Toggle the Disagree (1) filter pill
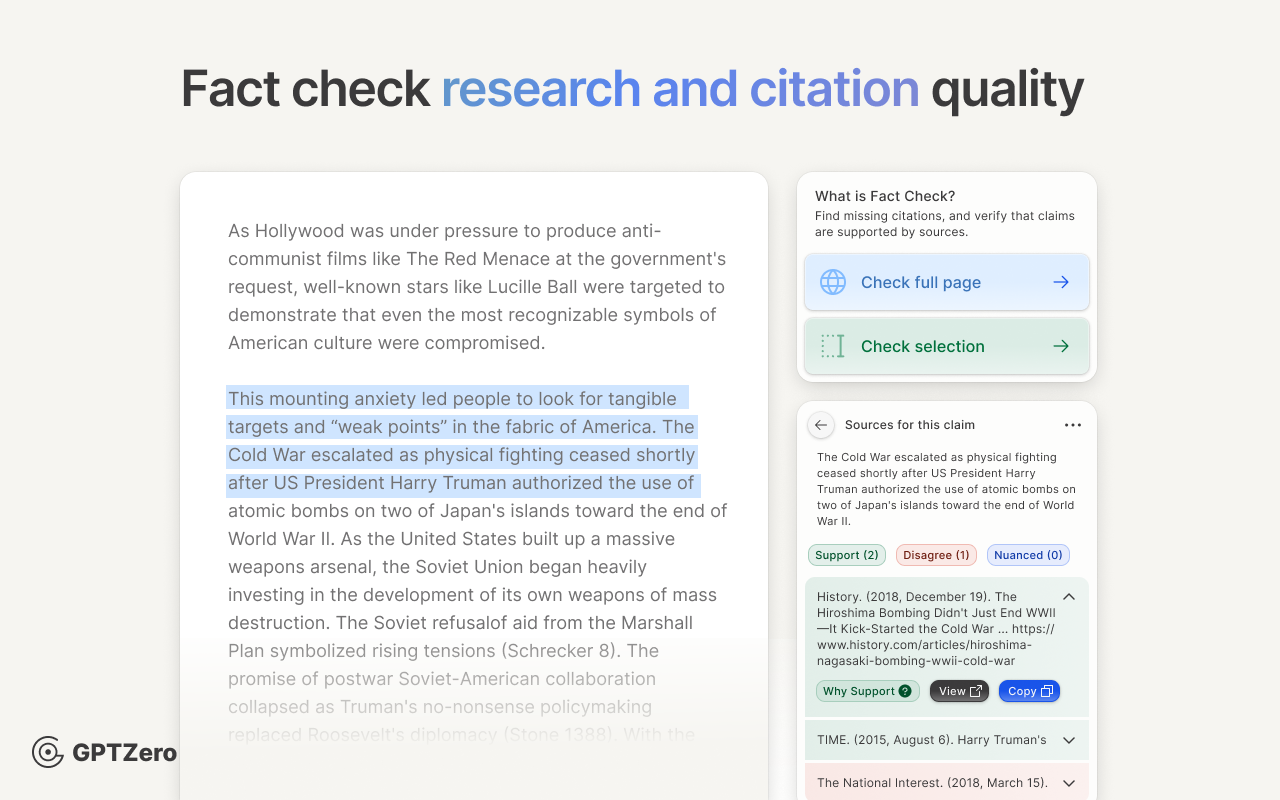1280x800 pixels. [936, 555]
